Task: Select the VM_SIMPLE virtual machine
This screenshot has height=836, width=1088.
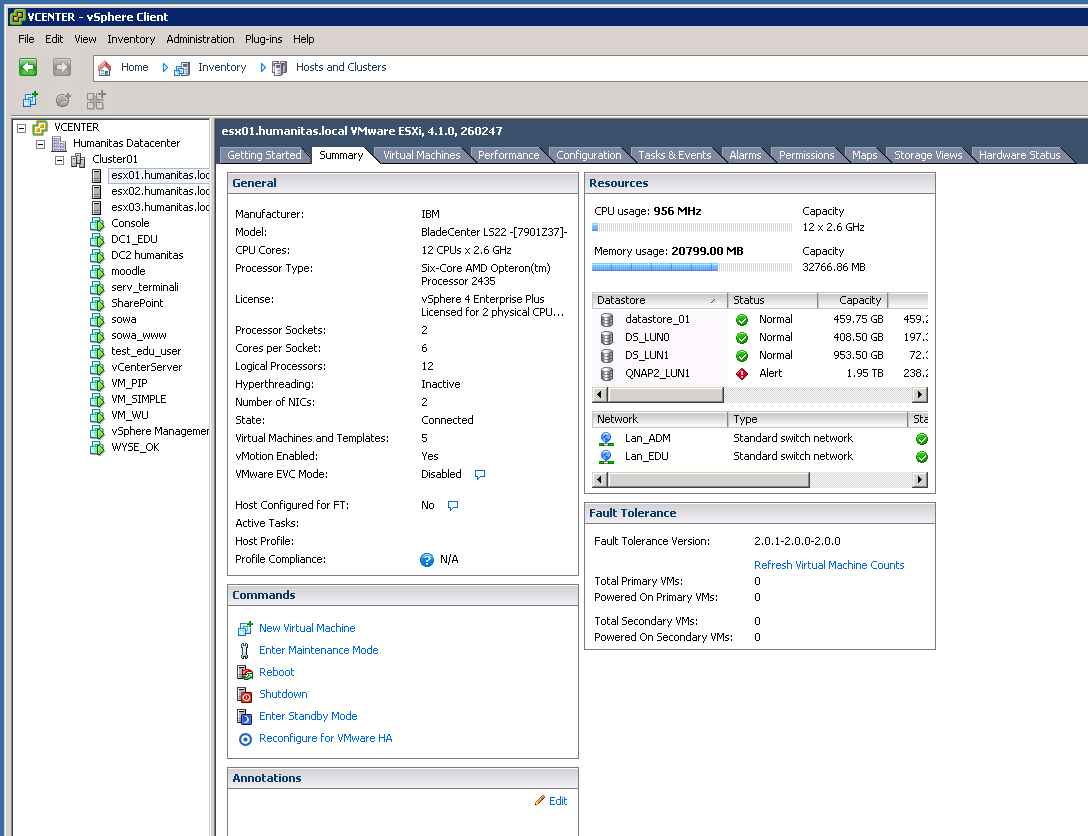Action: [x=139, y=400]
